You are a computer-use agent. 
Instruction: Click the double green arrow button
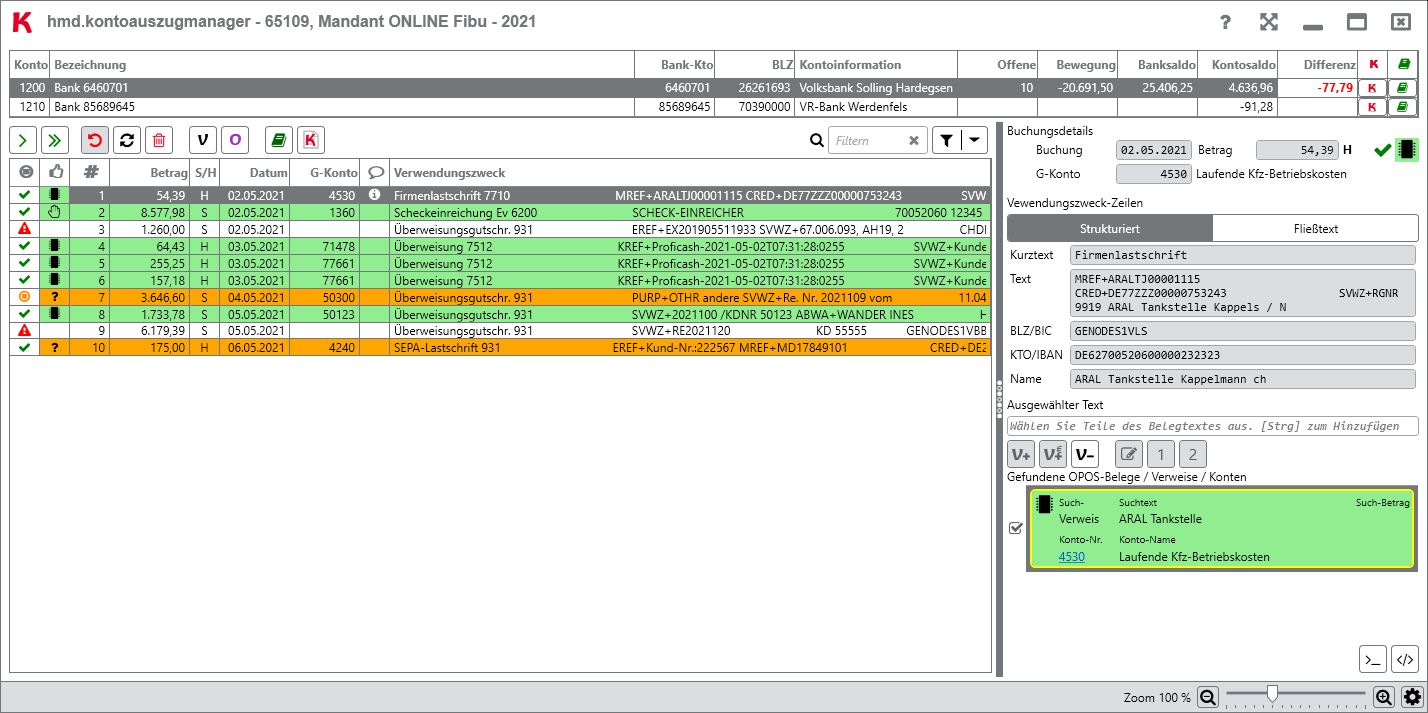coord(55,141)
